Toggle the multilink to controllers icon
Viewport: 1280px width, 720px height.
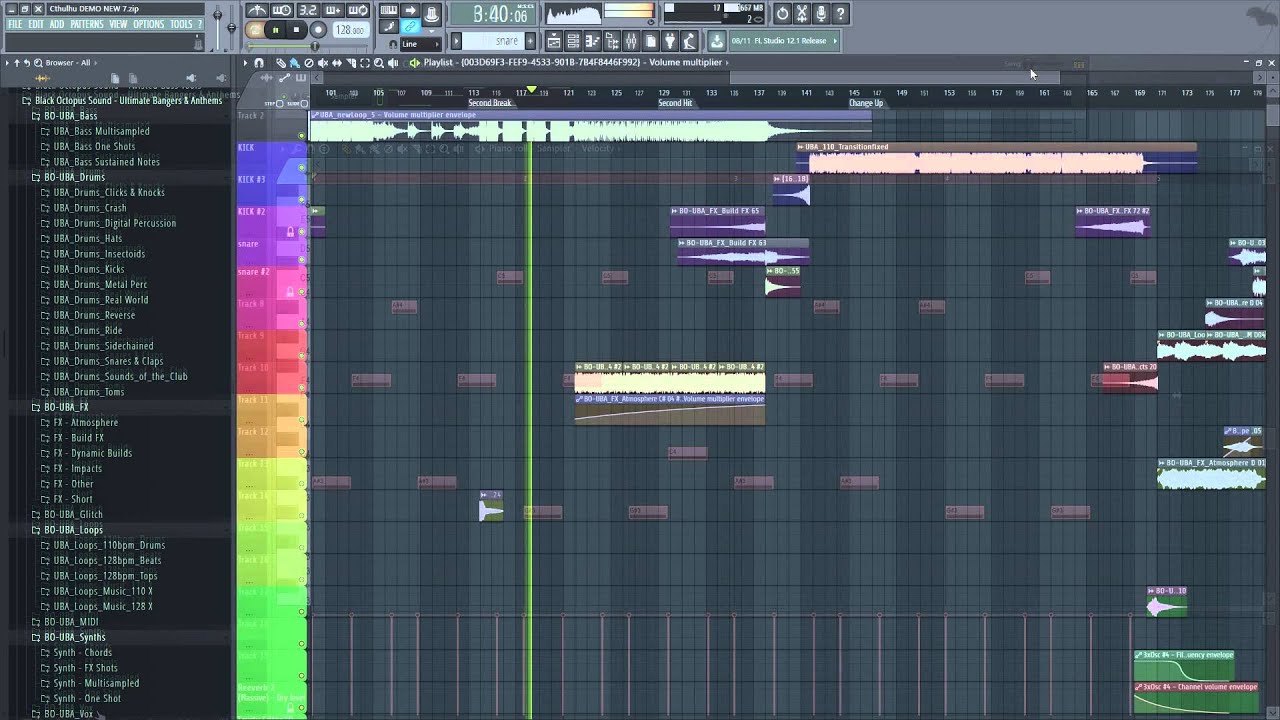(x=410, y=27)
